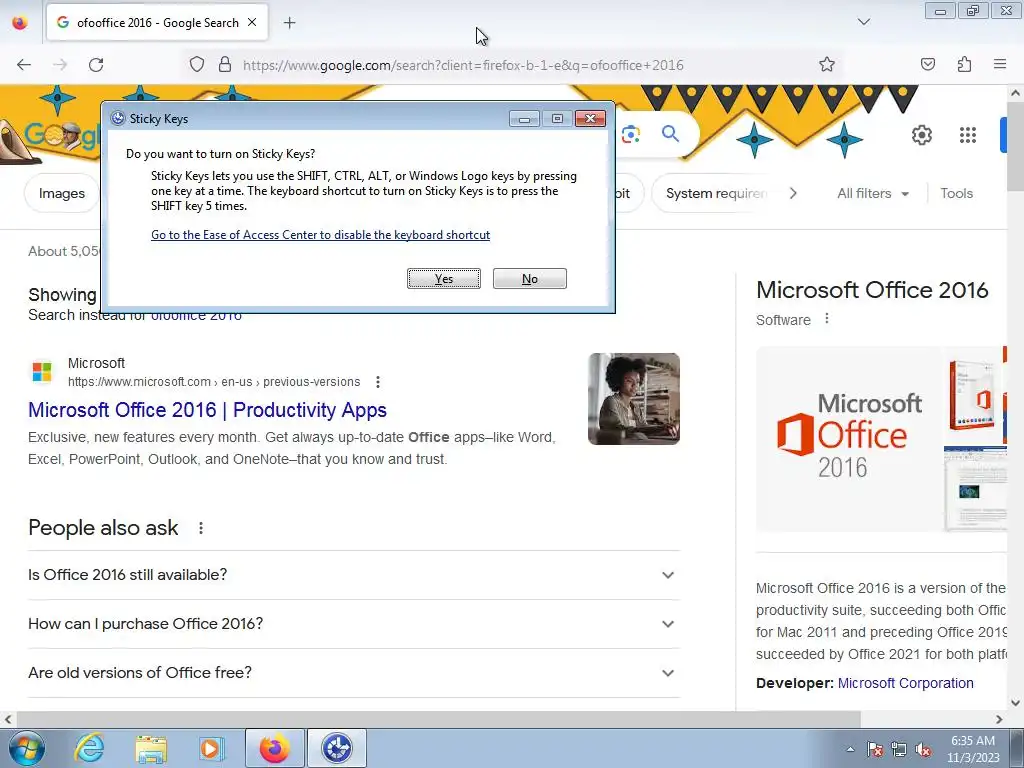
Task: Open the Microsoft Corporation developer link
Action: pyautogui.click(x=905, y=683)
